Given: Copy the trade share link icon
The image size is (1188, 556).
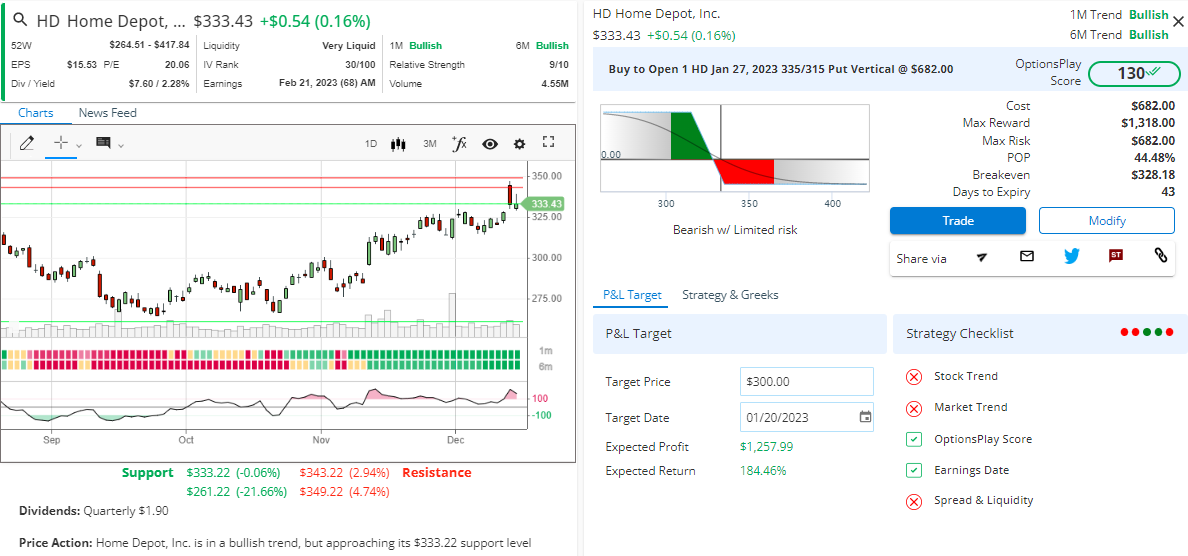Looking at the screenshot, I should [1160, 255].
